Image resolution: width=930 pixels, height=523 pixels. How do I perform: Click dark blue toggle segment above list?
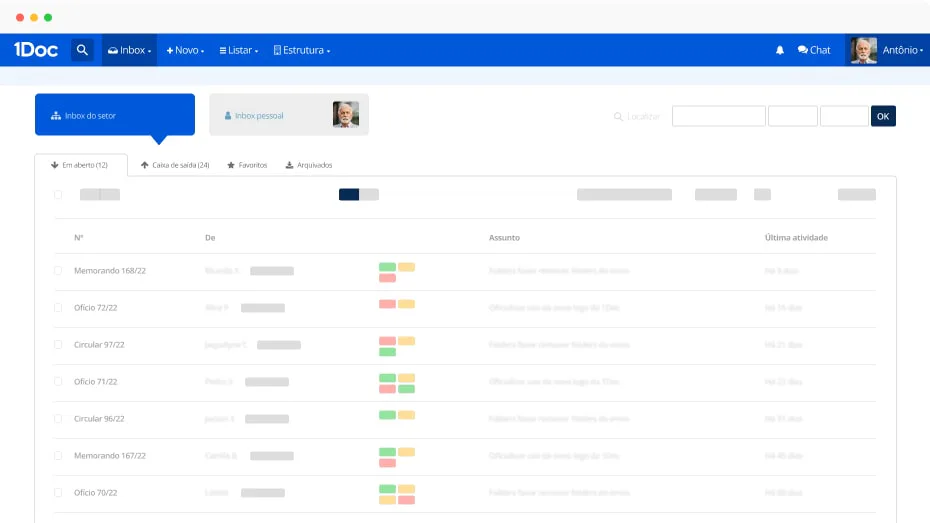pos(349,194)
